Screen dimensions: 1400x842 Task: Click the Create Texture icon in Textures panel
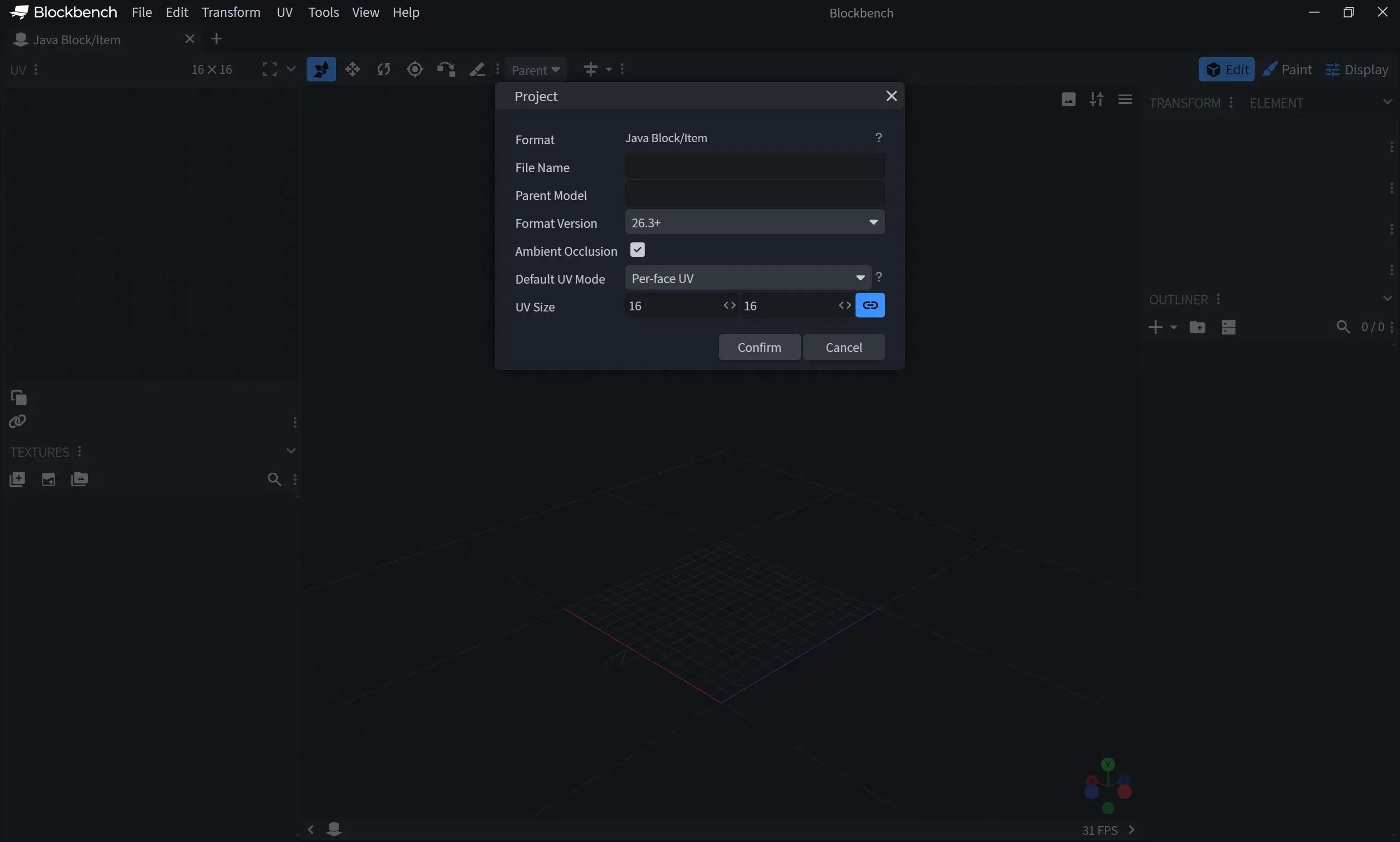(x=48, y=479)
